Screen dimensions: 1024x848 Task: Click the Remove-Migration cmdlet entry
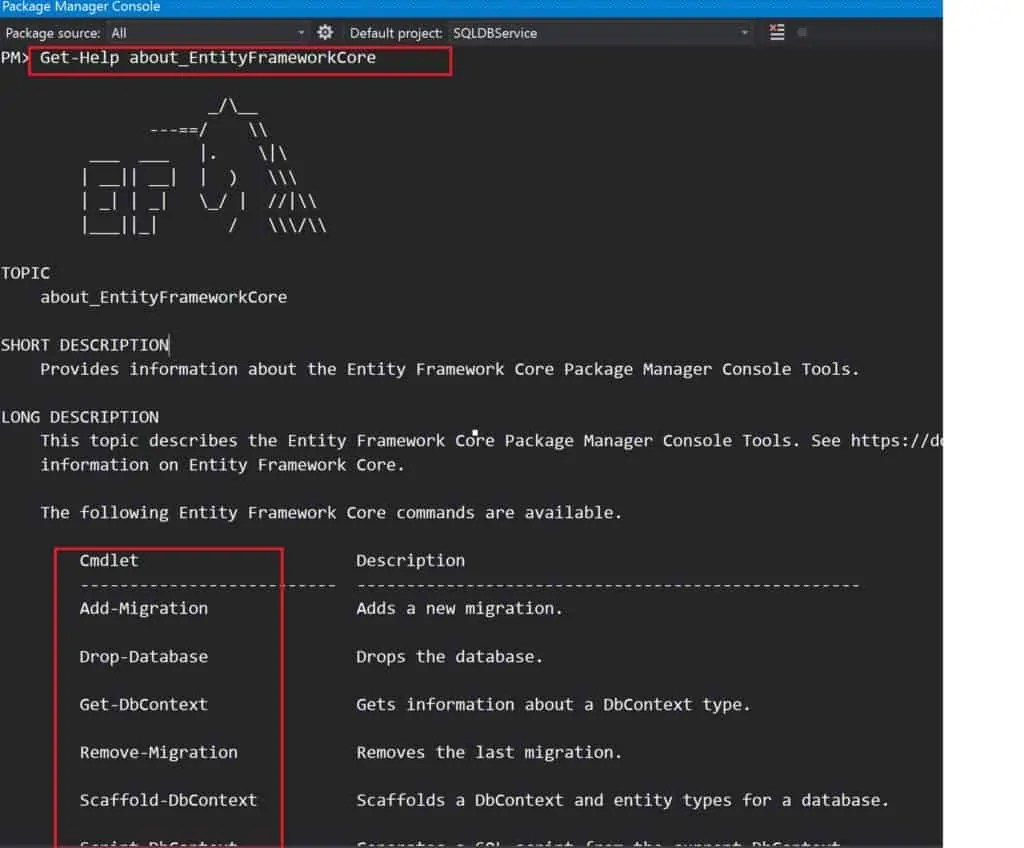[157, 752]
